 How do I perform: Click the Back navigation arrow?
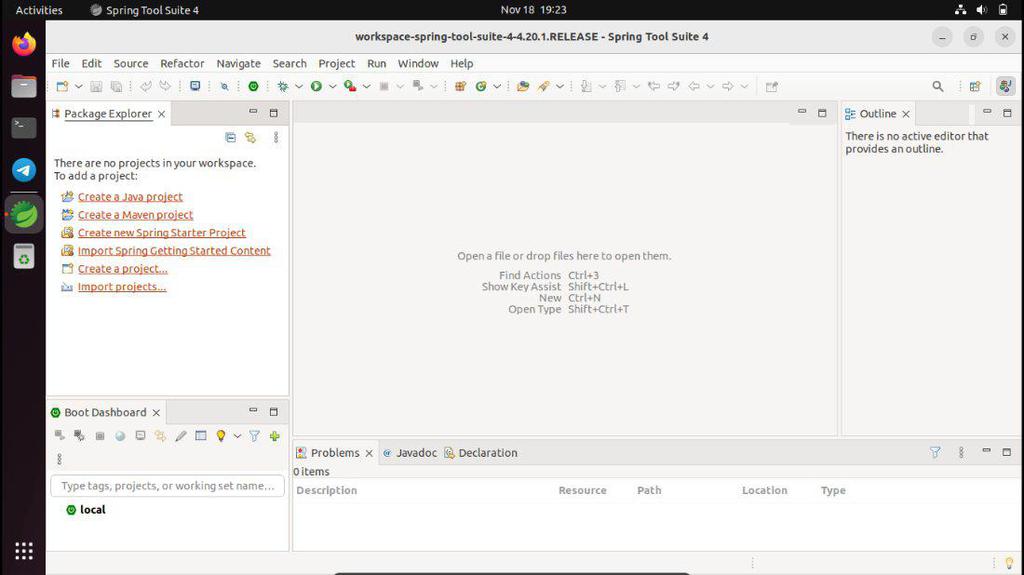point(694,86)
